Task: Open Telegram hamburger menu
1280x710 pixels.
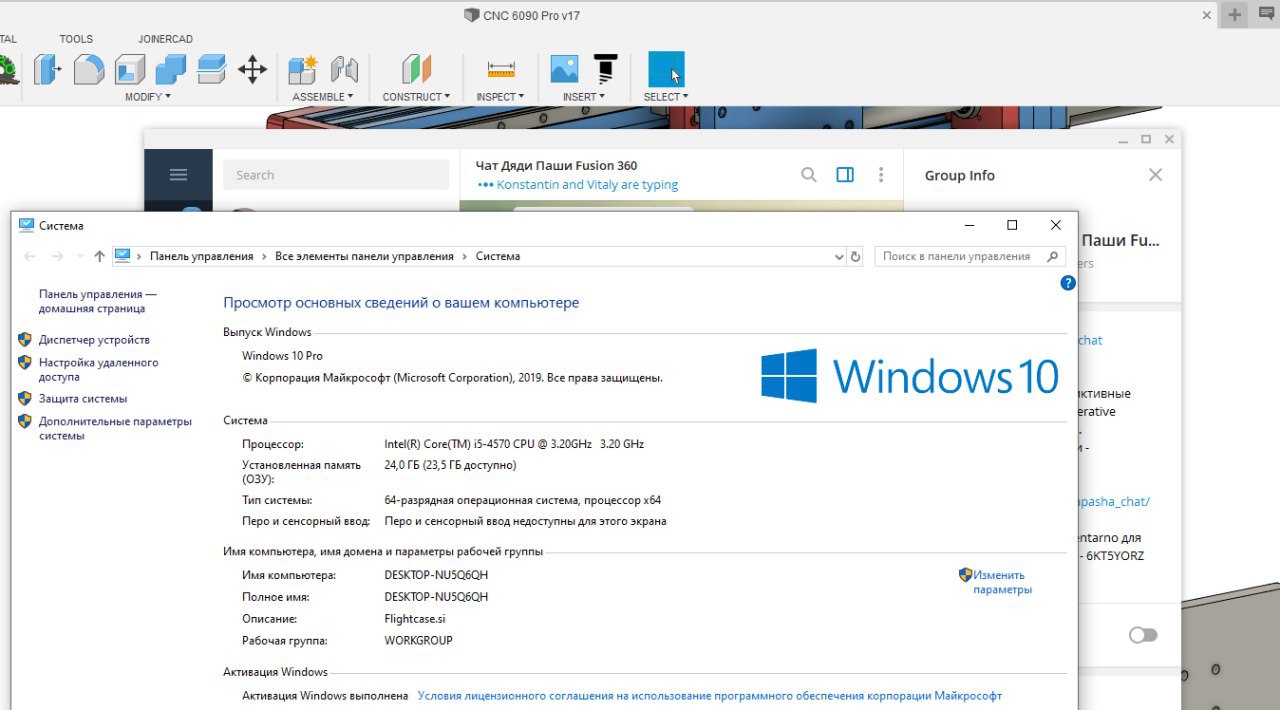Action: tap(179, 175)
